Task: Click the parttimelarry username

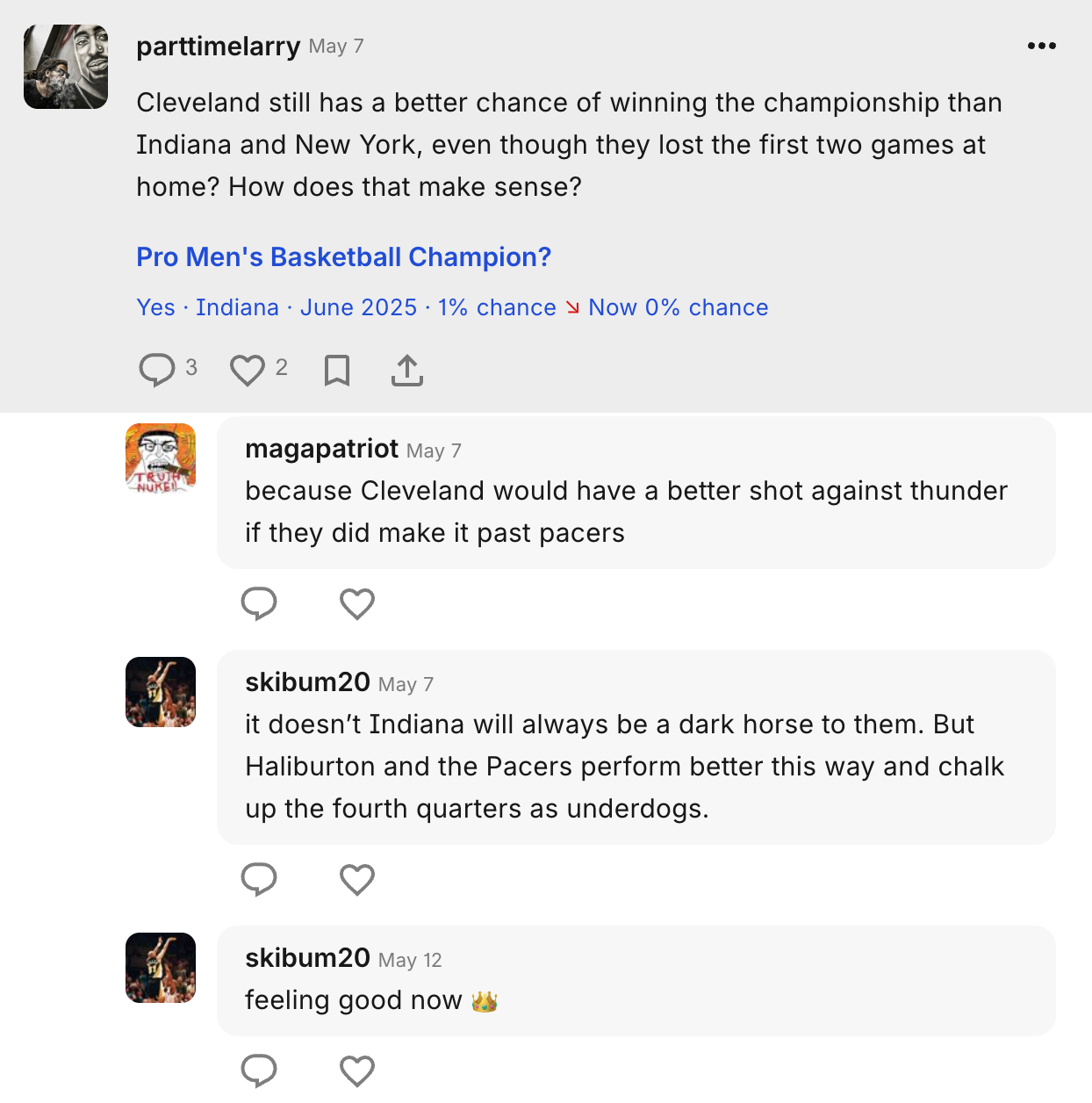Action: tap(218, 46)
